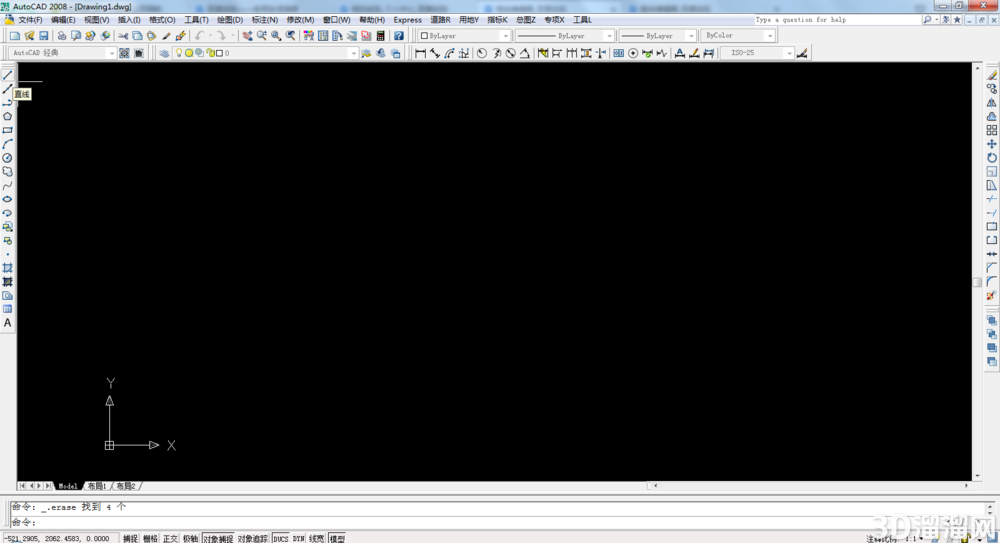The height and width of the screenshot is (543, 1000).
Task: Click the Center Mark dimension icon
Action: pos(633,53)
